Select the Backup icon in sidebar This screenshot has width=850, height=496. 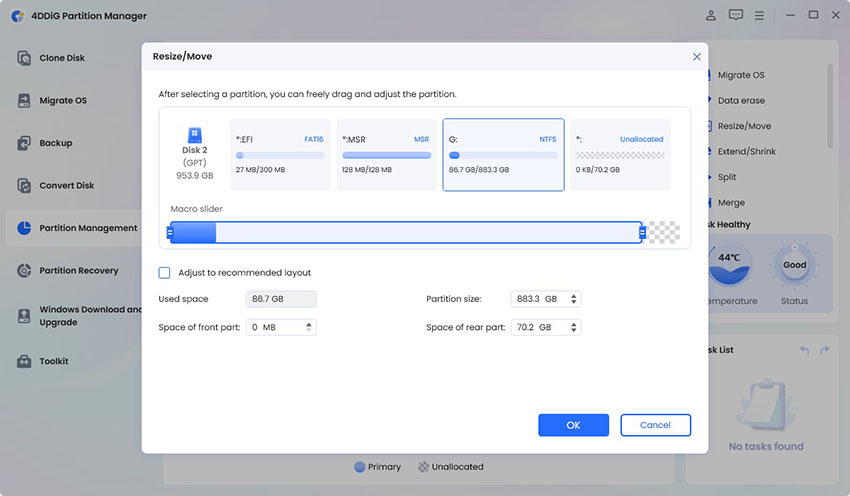(24, 143)
